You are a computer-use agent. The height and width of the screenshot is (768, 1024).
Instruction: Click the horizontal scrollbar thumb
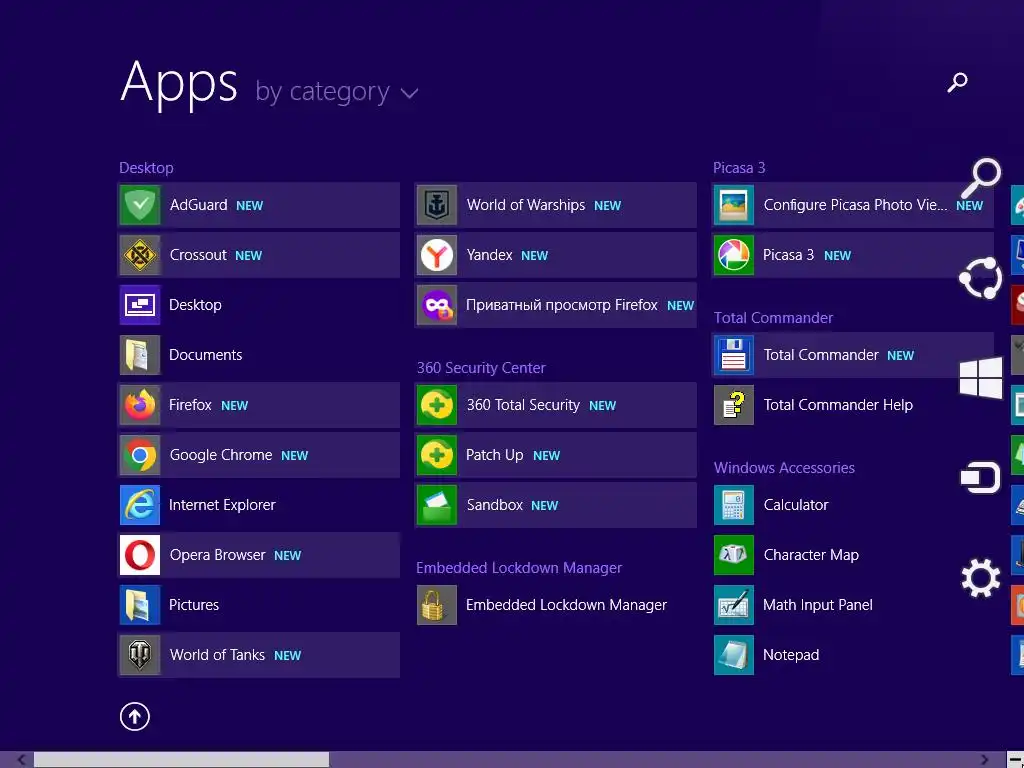(x=182, y=760)
